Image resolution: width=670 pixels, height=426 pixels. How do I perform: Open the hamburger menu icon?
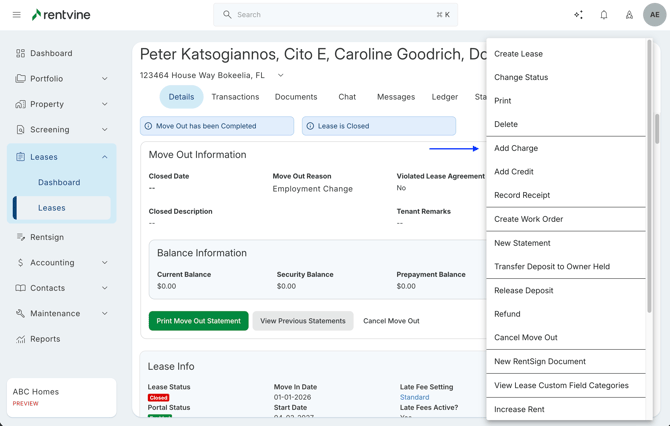click(16, 15)
